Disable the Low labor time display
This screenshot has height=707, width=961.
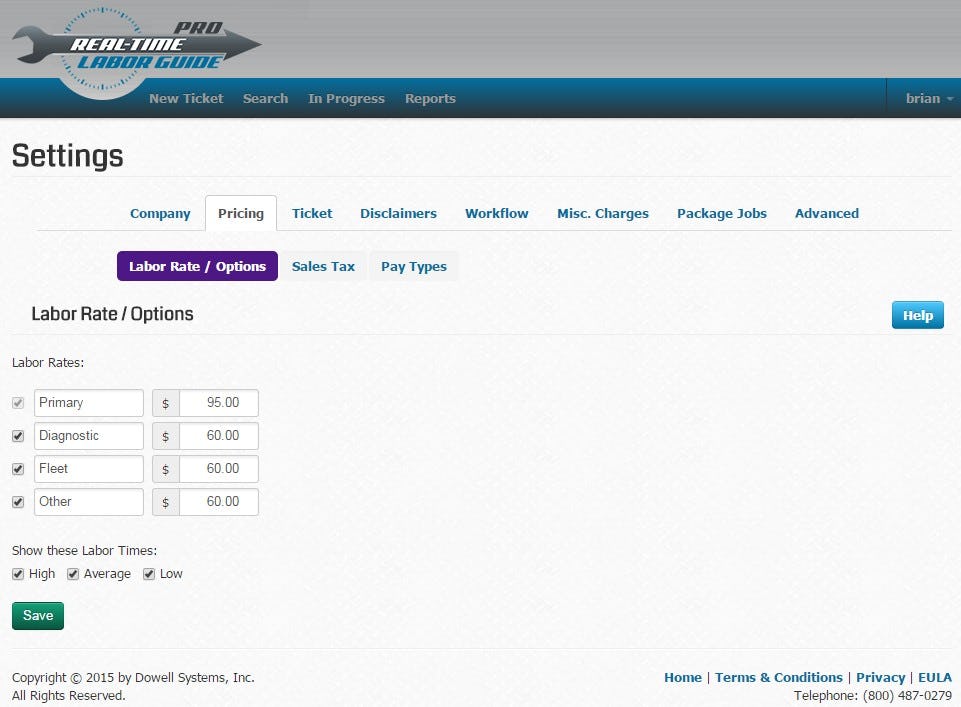coord(147,573)
